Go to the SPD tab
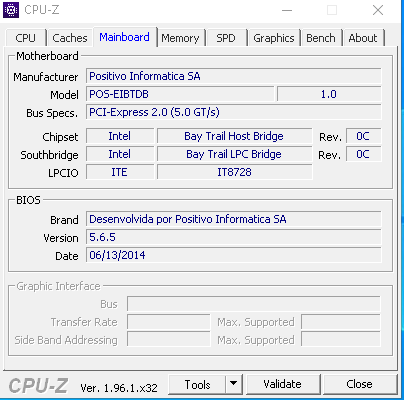The width and height of the screenshot is (404, 400). click(226, 38)
